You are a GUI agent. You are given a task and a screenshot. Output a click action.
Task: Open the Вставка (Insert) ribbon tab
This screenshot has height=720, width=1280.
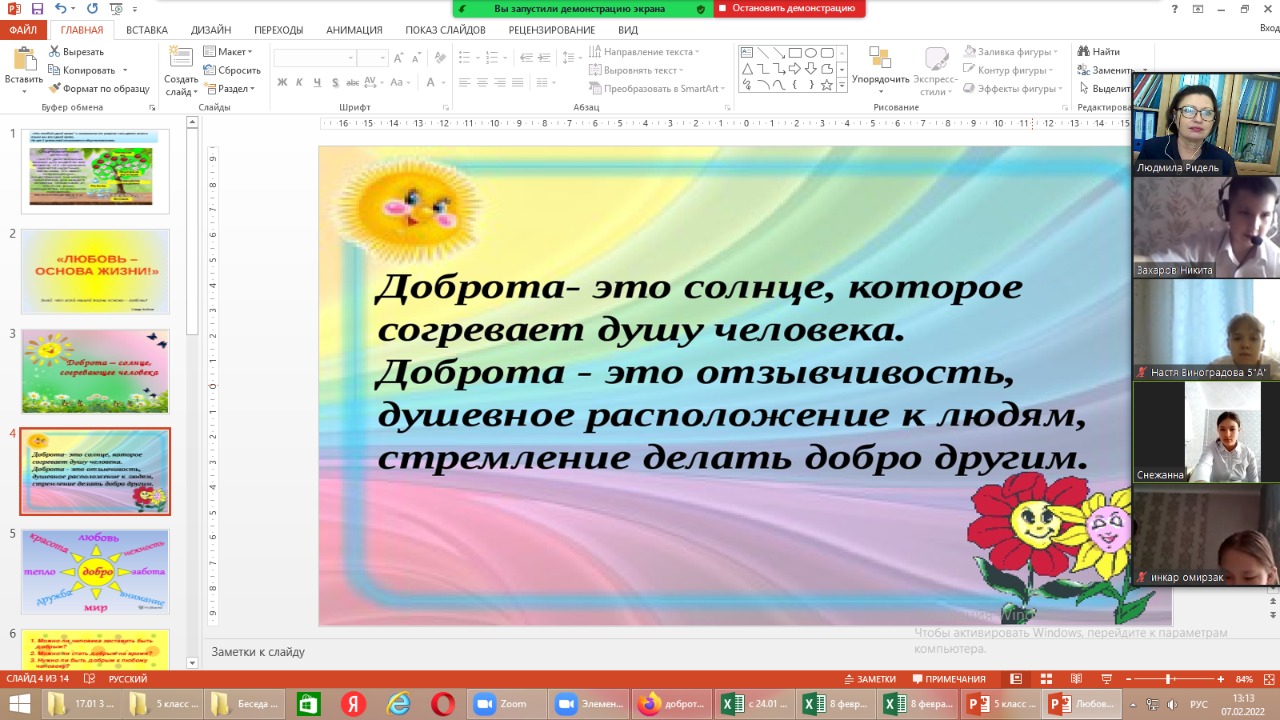point(147,30)
